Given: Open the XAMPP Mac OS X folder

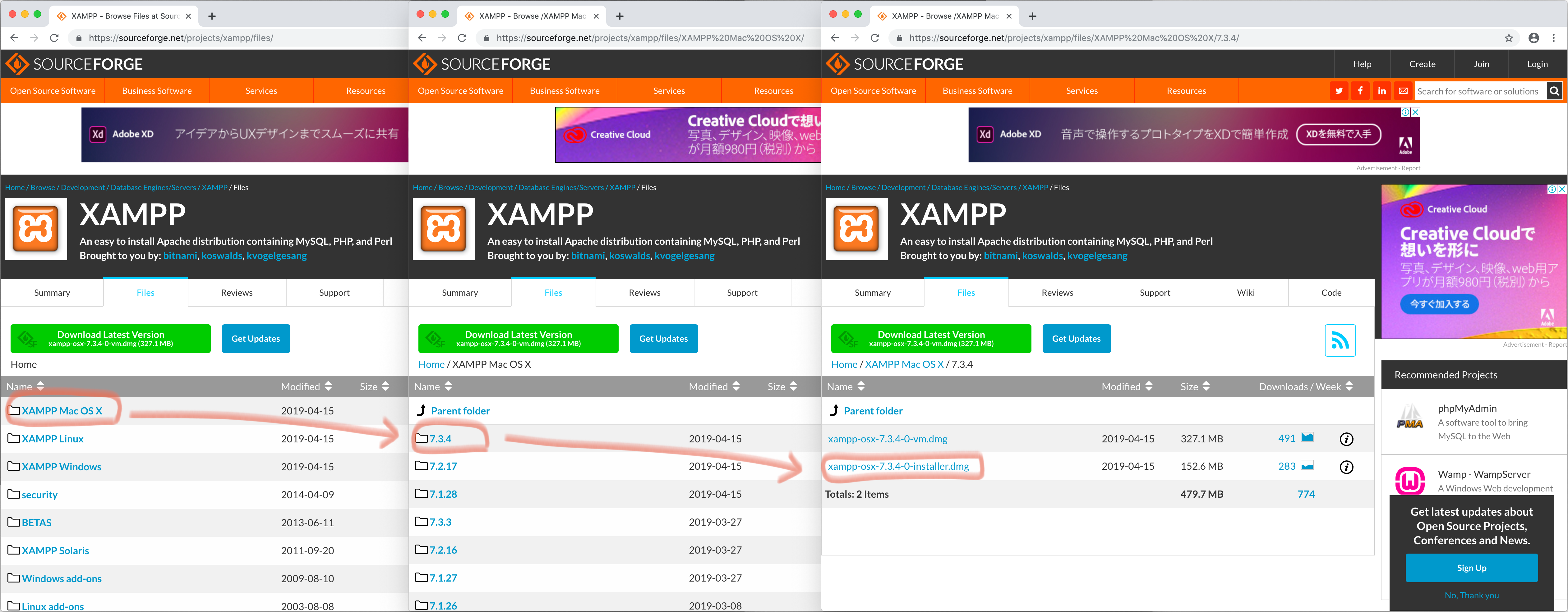Looking at the screenshot, I should click(x=62, y=411).
